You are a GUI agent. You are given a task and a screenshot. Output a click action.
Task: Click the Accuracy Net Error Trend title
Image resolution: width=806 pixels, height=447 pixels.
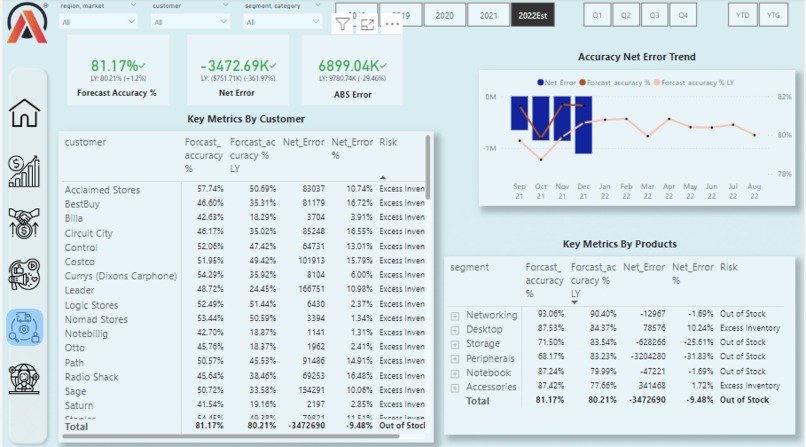click(636, 57)
